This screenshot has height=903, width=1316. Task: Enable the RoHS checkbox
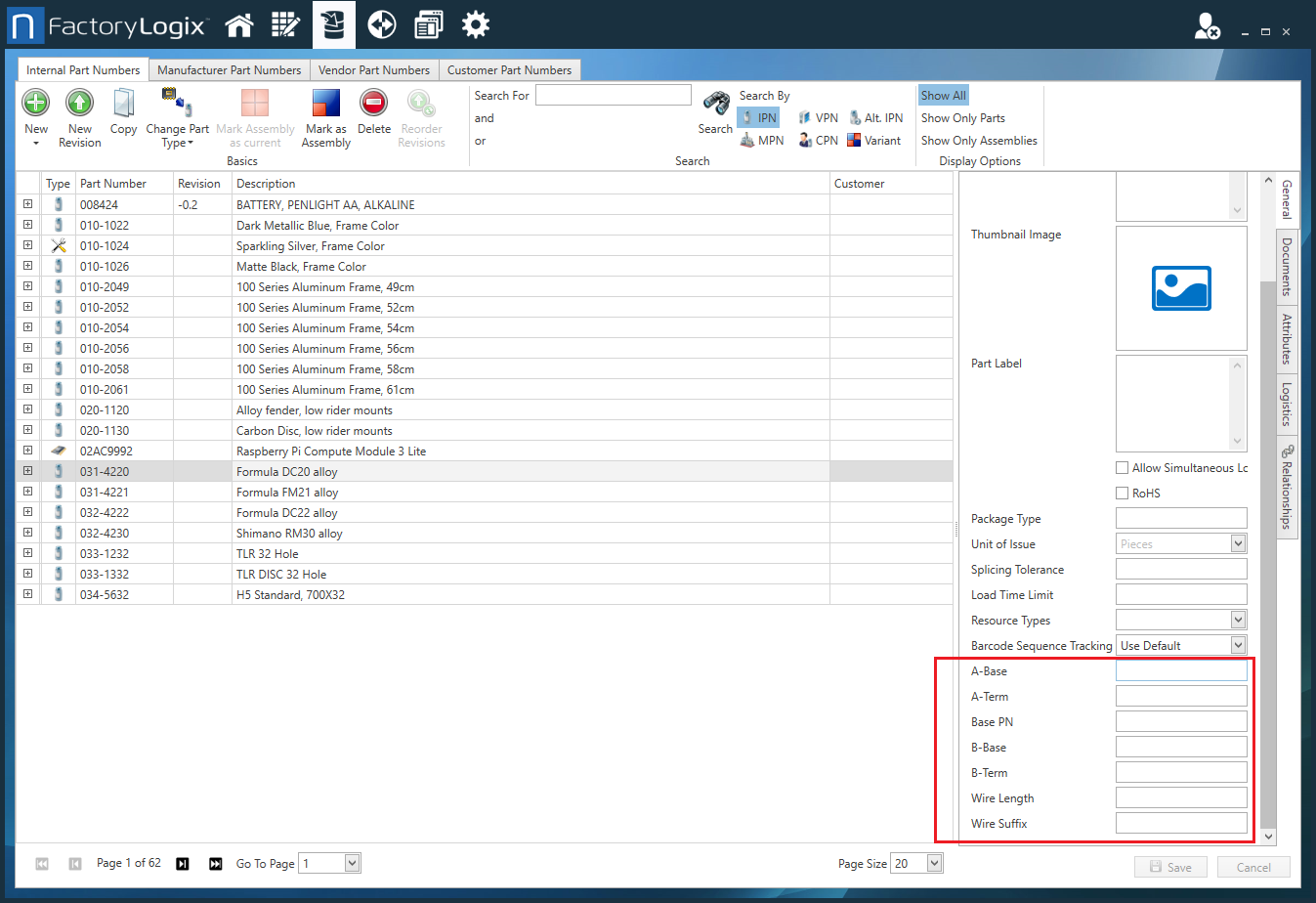point(1122,493)
